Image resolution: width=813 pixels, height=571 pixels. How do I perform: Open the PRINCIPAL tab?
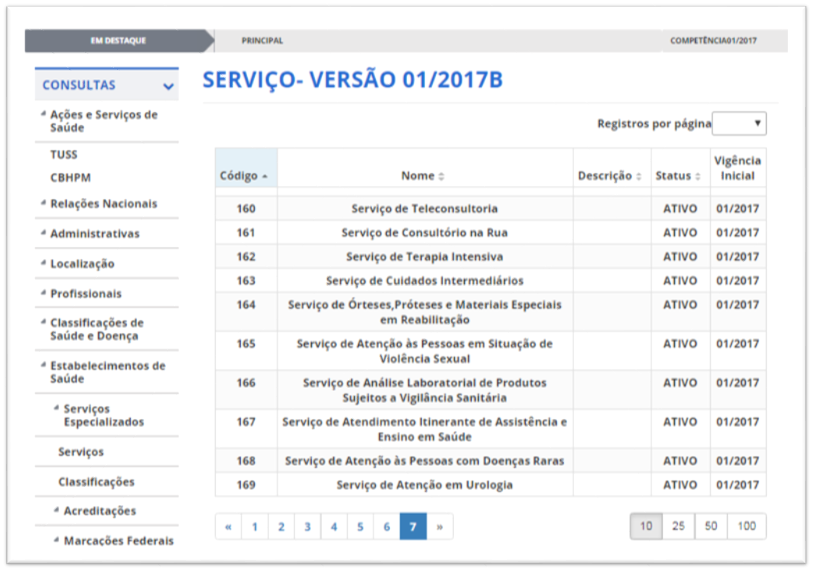[x=262, y=41]
